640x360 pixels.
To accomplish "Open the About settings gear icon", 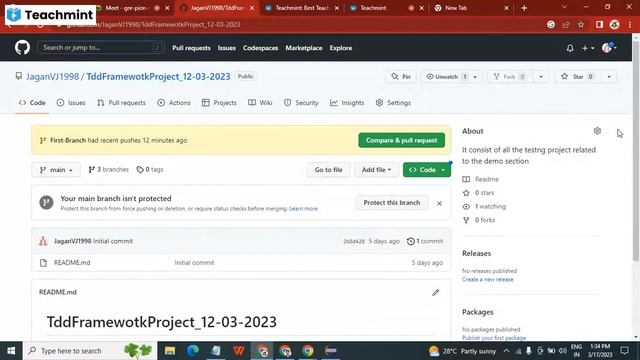I will [x=597, y=131].
